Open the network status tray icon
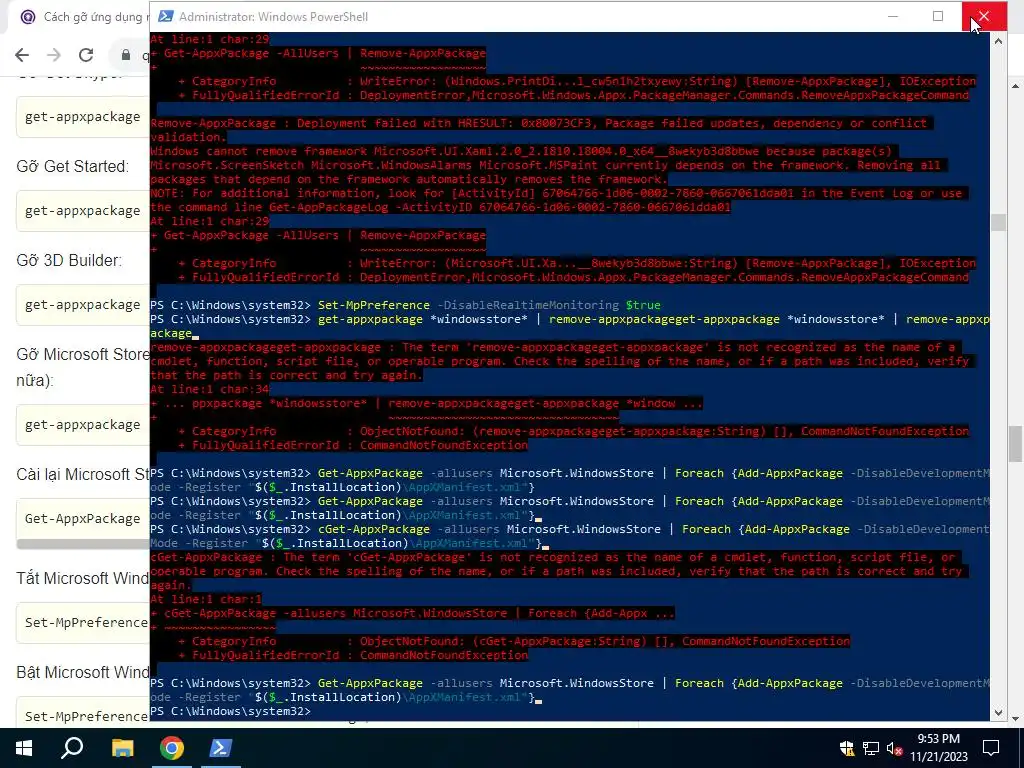This screenshot has height=768, width=1024. [x=871, y=748]
